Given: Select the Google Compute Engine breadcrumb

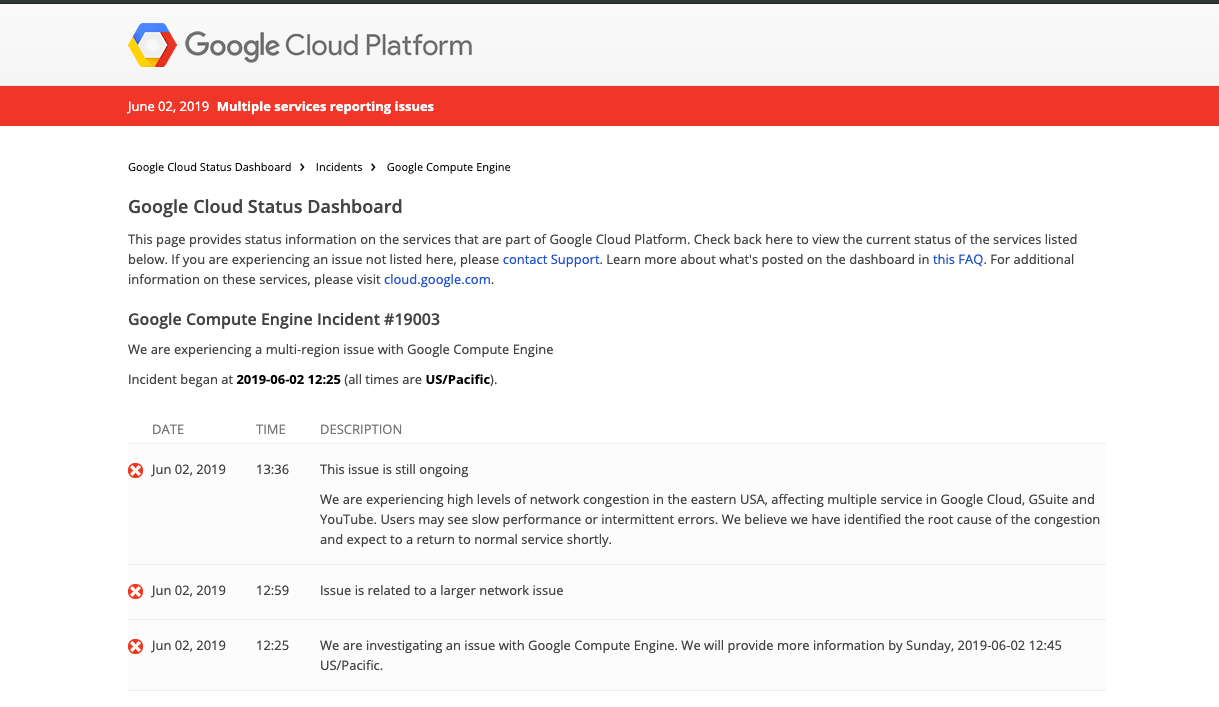Looking at the screenshot, I should pos(448,167).
